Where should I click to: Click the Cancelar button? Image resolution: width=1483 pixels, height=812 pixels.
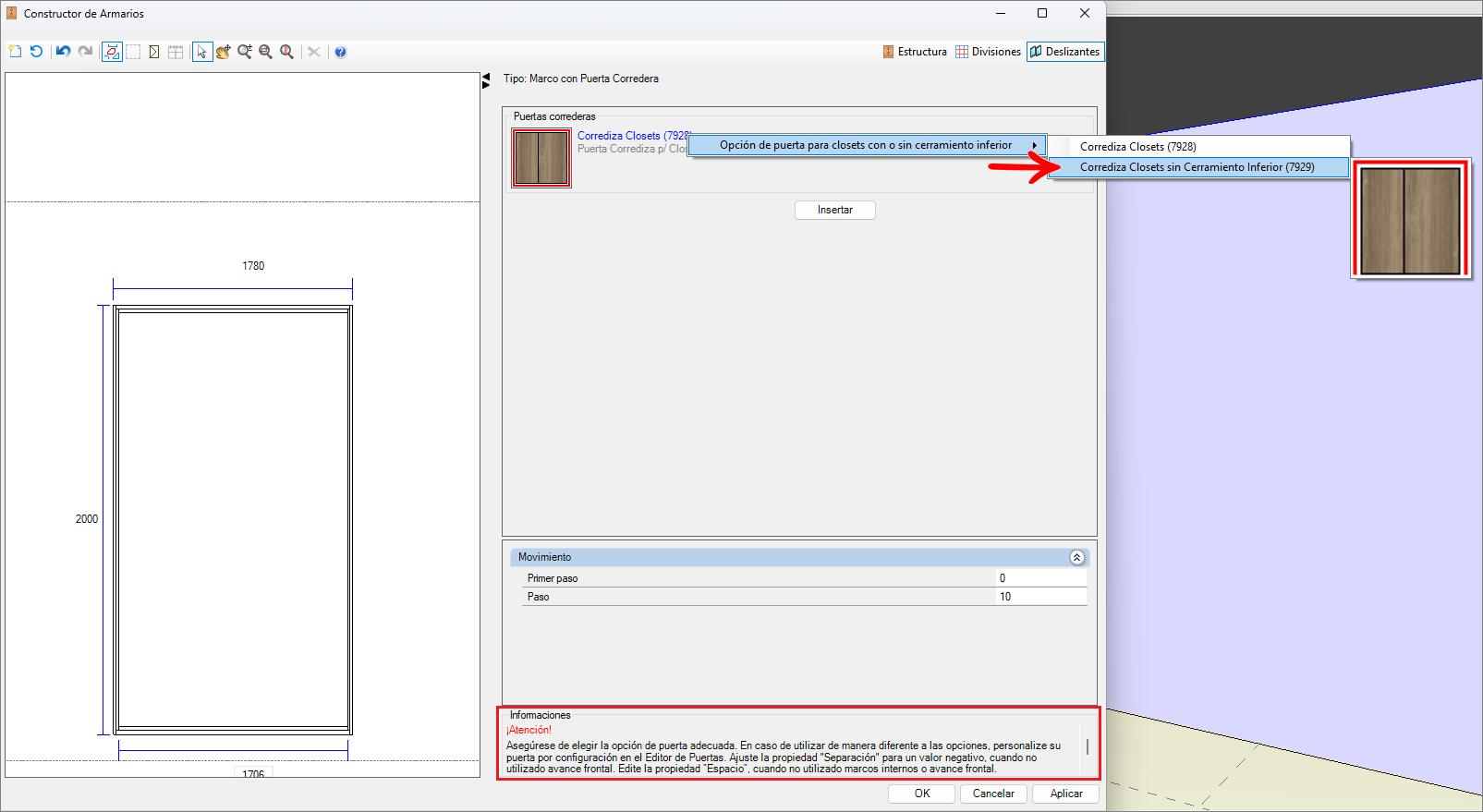pos(993,794)
